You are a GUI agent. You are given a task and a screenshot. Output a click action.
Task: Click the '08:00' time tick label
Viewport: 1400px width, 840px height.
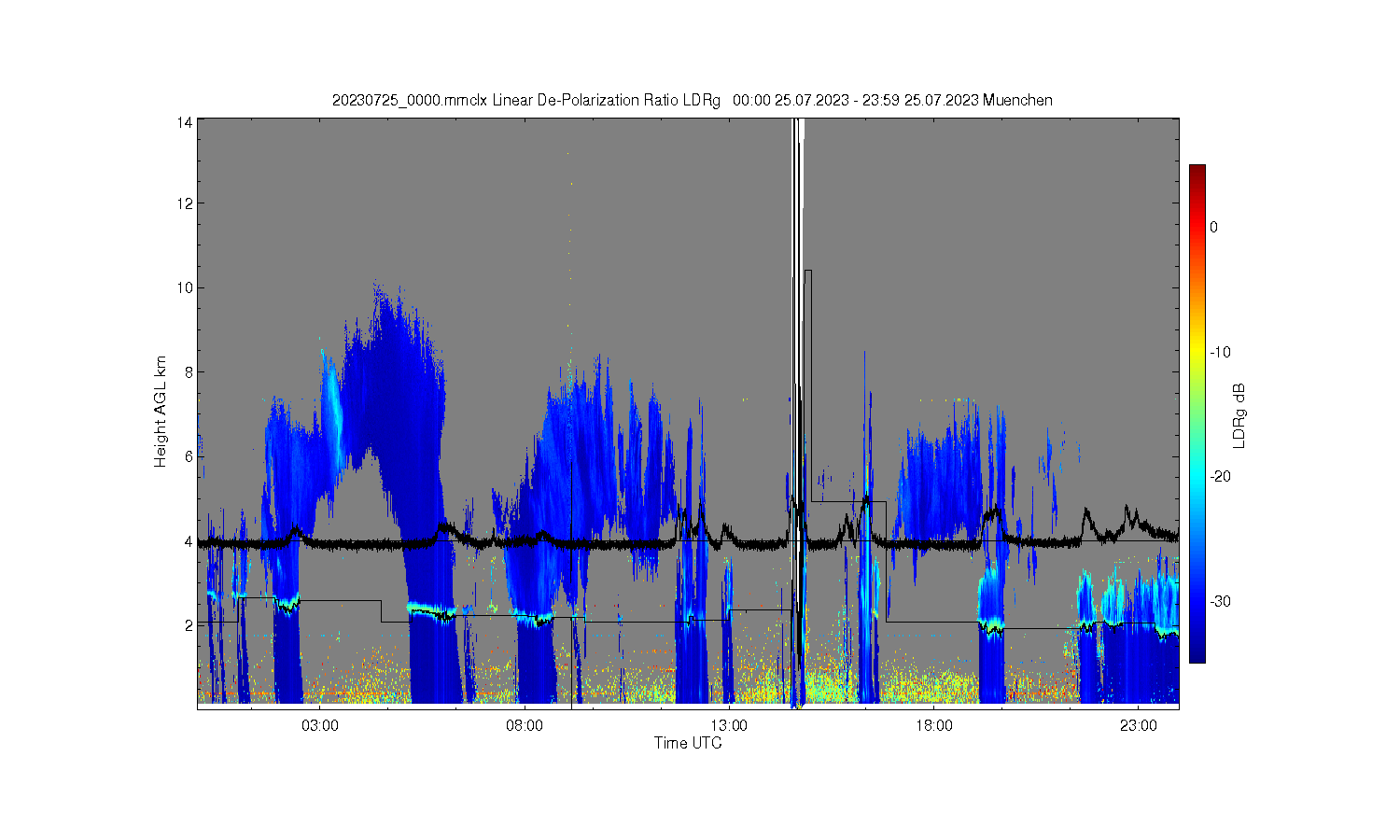(525, 726)
